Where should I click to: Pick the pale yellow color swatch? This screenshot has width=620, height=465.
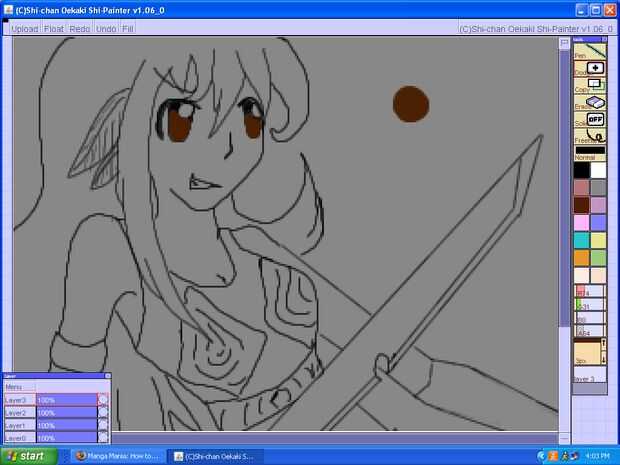click(x=598, y=240)
